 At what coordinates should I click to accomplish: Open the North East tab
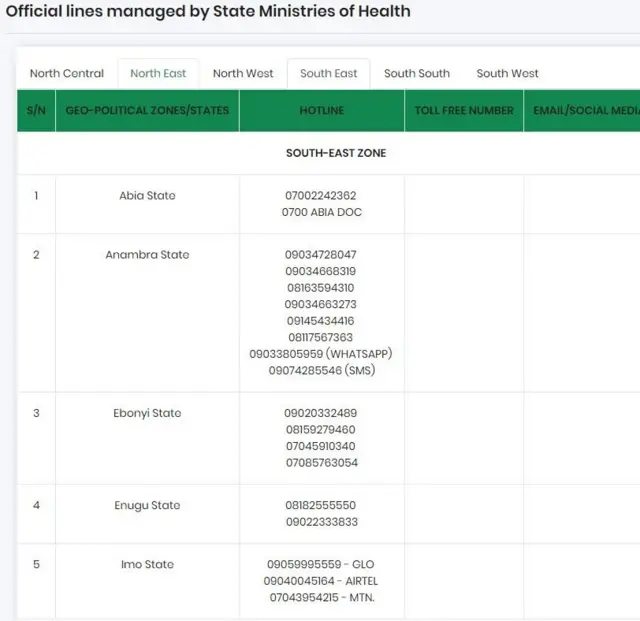coord(158,73)
